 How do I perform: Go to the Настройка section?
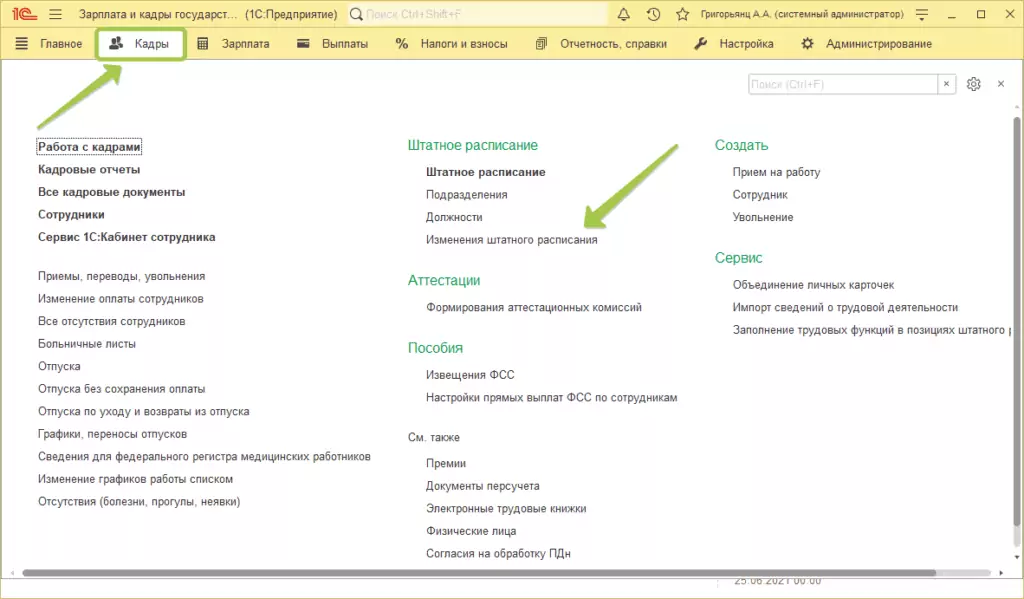[x=734, y=44]
